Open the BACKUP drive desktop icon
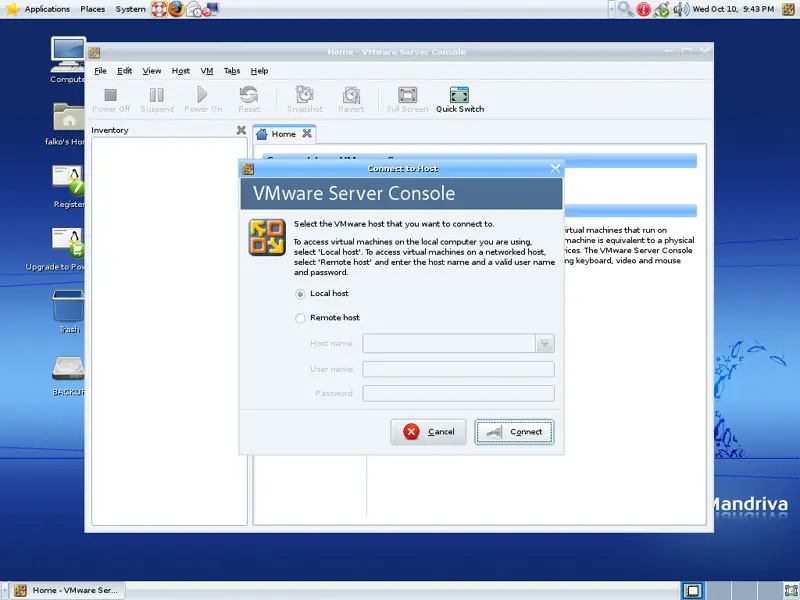Image resolution: width=800 pixels, height=600 pixels. (x=68, y=368)
